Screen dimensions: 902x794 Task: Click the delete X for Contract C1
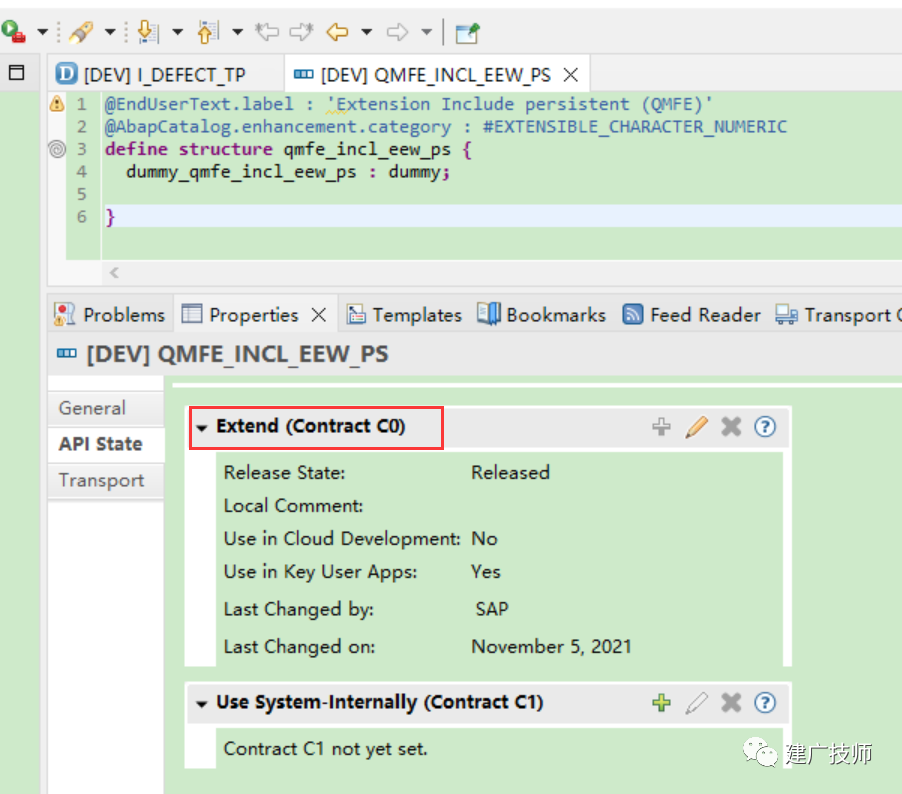731,703
